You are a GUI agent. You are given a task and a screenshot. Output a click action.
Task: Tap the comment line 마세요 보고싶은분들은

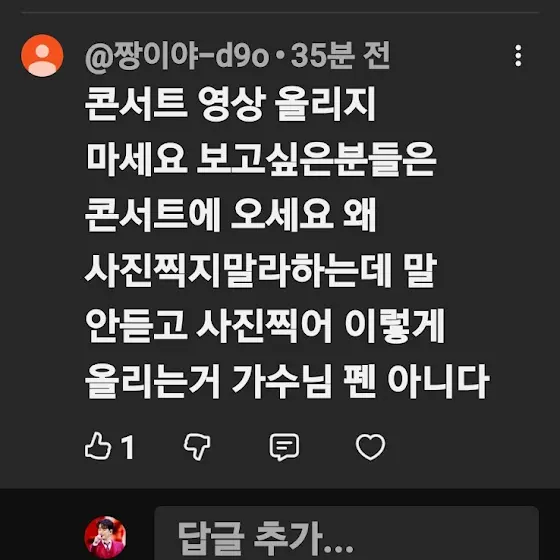[x=261, y=159]
